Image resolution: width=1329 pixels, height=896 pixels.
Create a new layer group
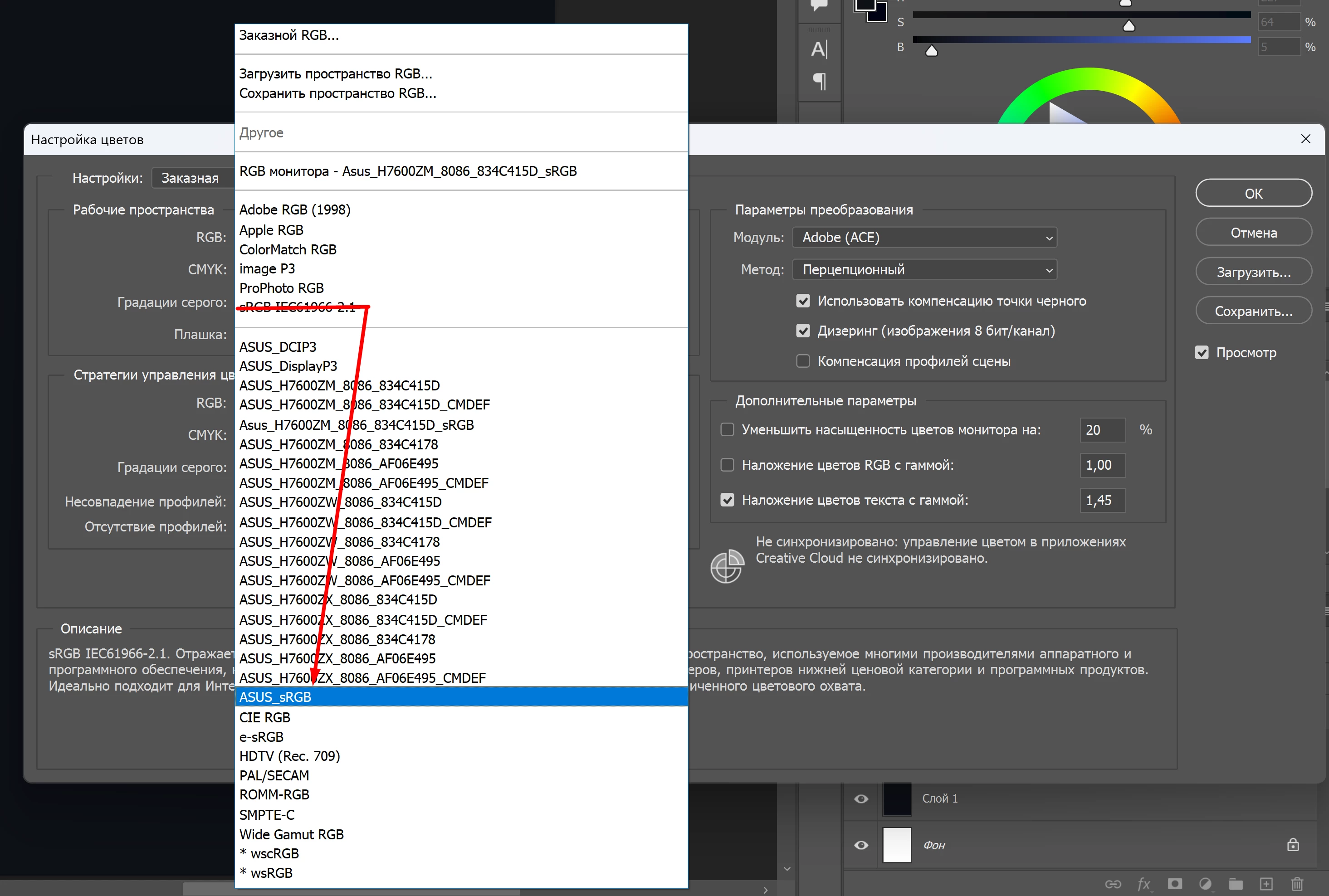click(x=1236, y=884)
